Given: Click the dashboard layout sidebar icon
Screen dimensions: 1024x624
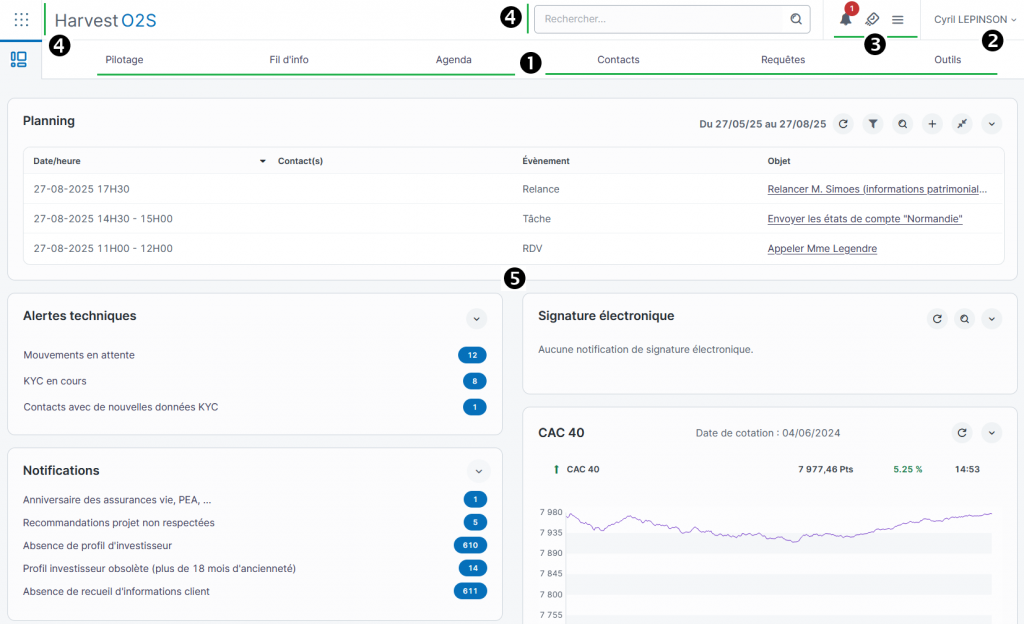Looking at the screenshot, I should tap(18, 59).
